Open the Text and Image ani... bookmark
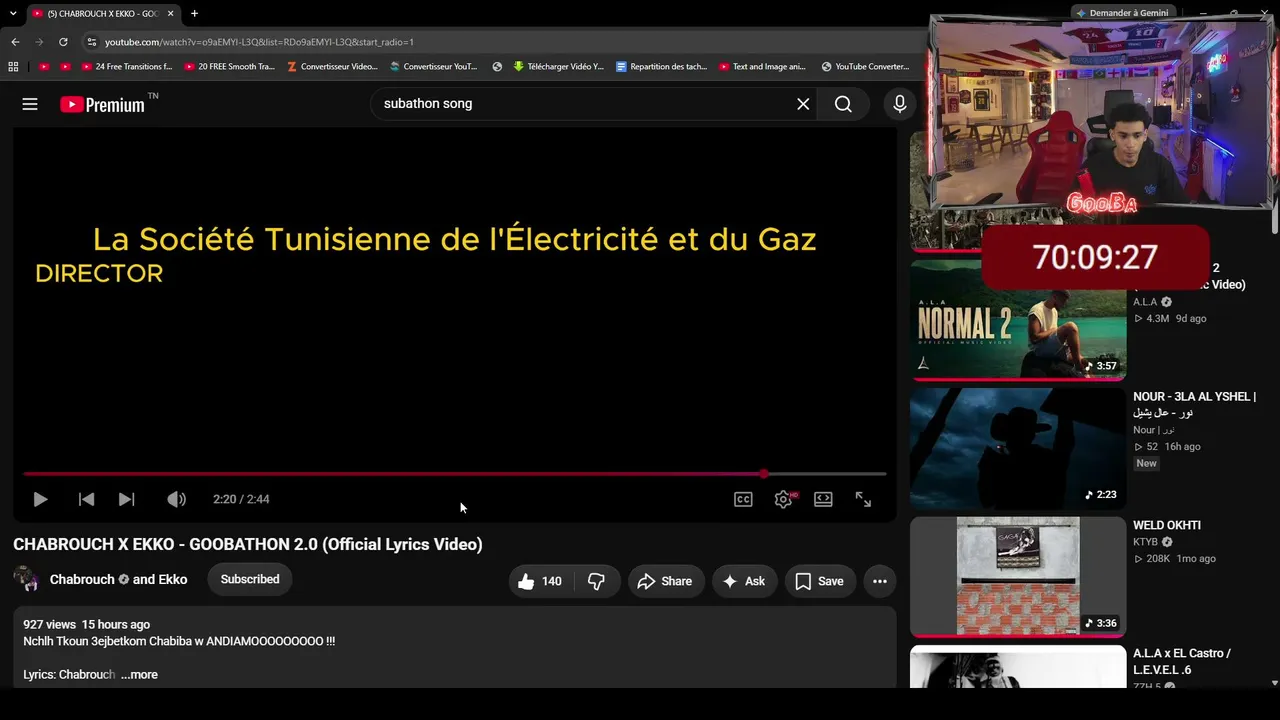This screenshot has width=1280, height=720. (x=762, y=67)
